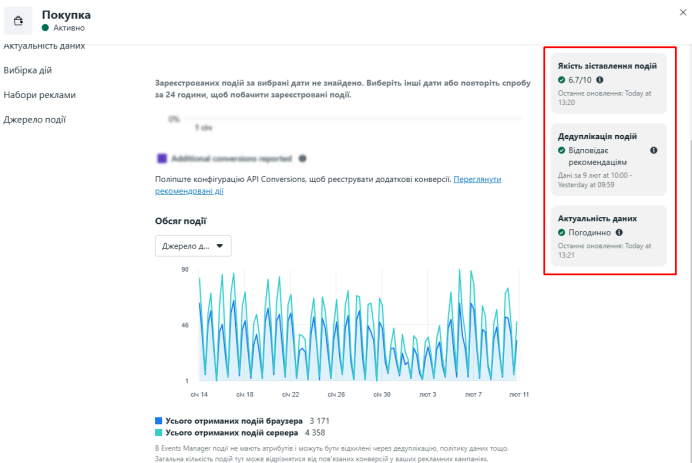Image resolution: width=692 pixels, height=463 pixels.
Task: Click the green Активно status dot
Action: tap(45, 28)
